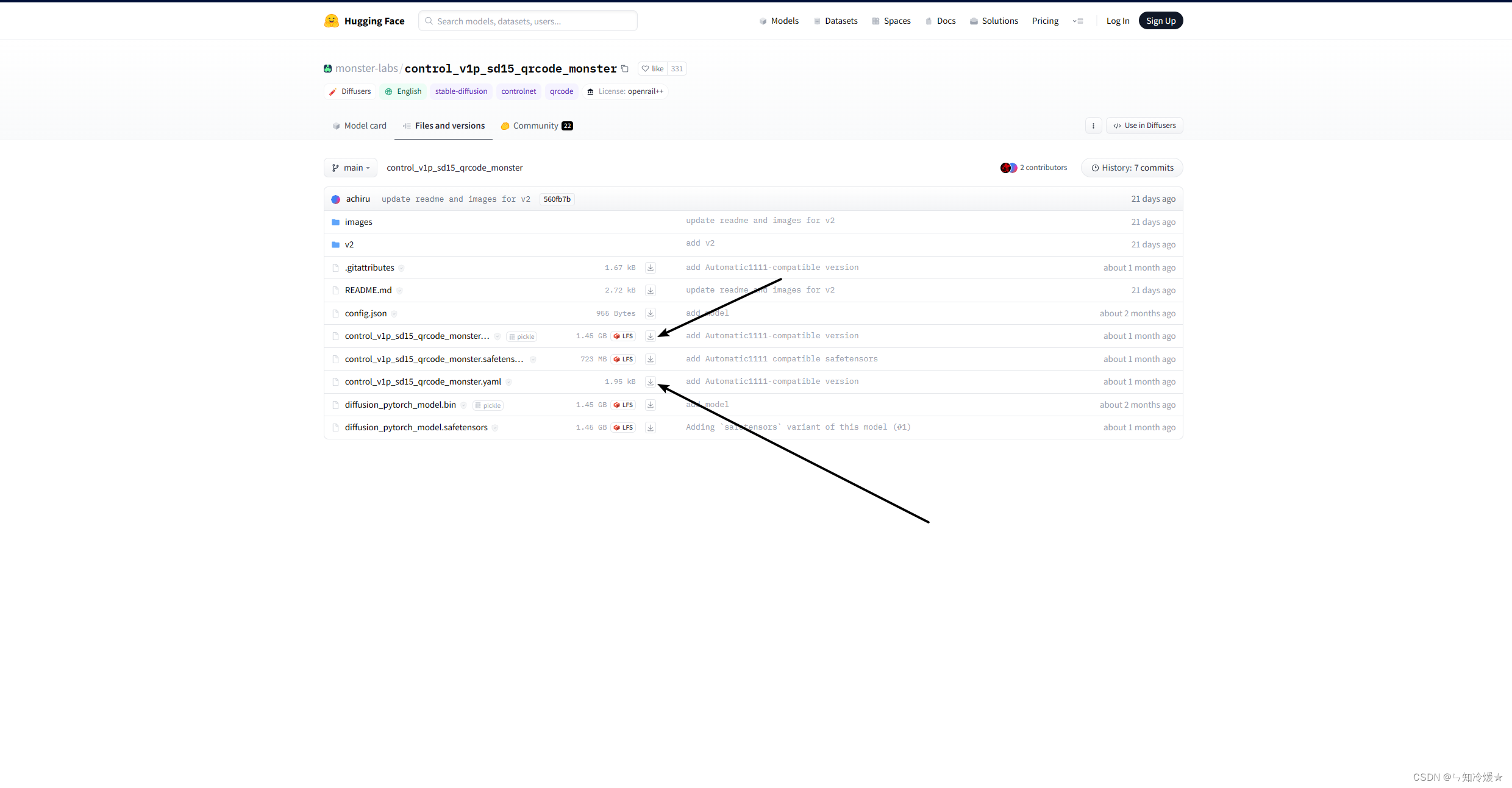Open History: 7 commits
Screen dimensions: 1512x788
(1132, 168)
